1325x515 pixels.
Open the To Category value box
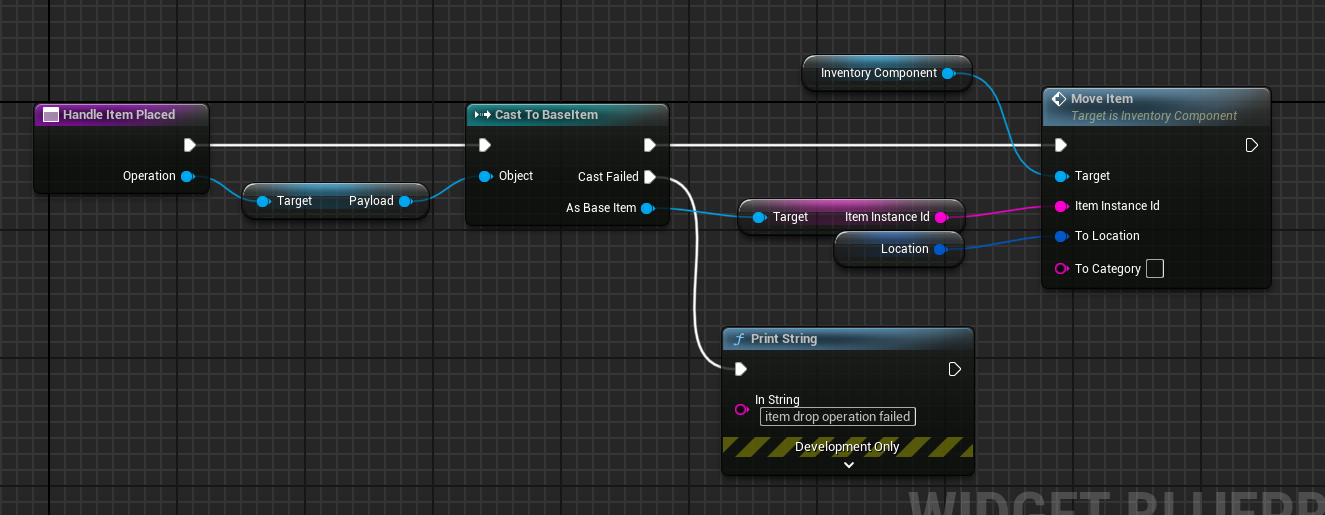pos(1155,269)
